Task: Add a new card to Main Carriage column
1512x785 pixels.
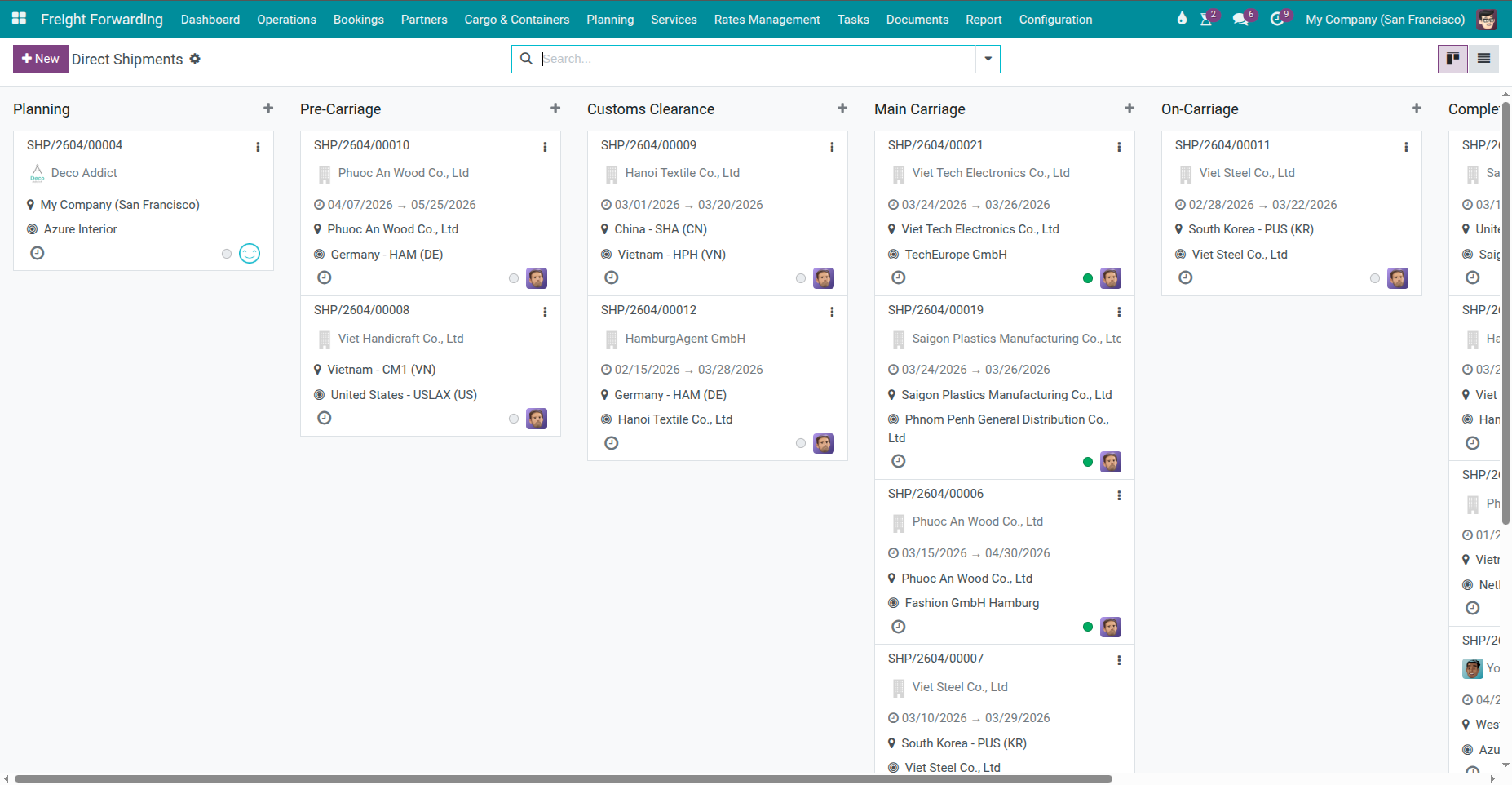Action: [x=1130, y=108]
